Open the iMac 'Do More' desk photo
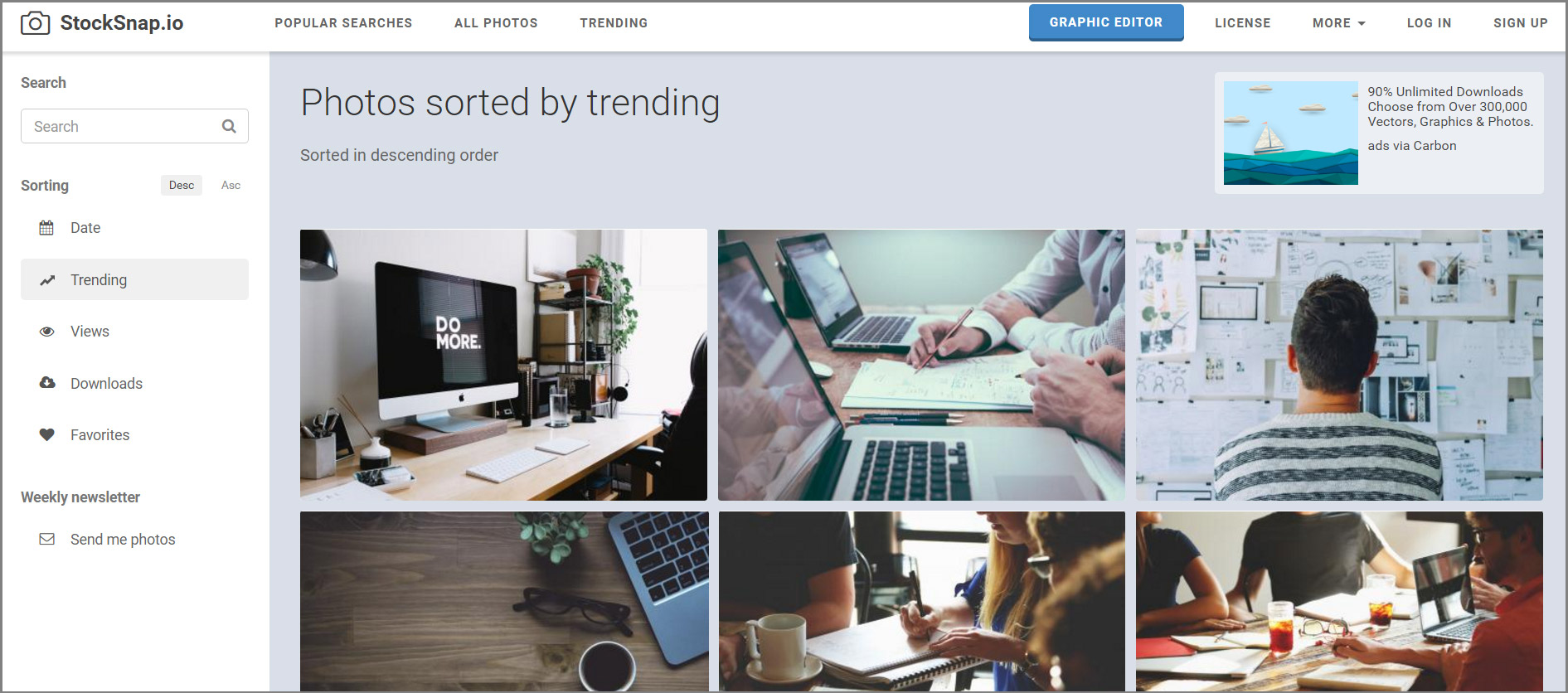1568x693 pixels. tap(503, 365)
